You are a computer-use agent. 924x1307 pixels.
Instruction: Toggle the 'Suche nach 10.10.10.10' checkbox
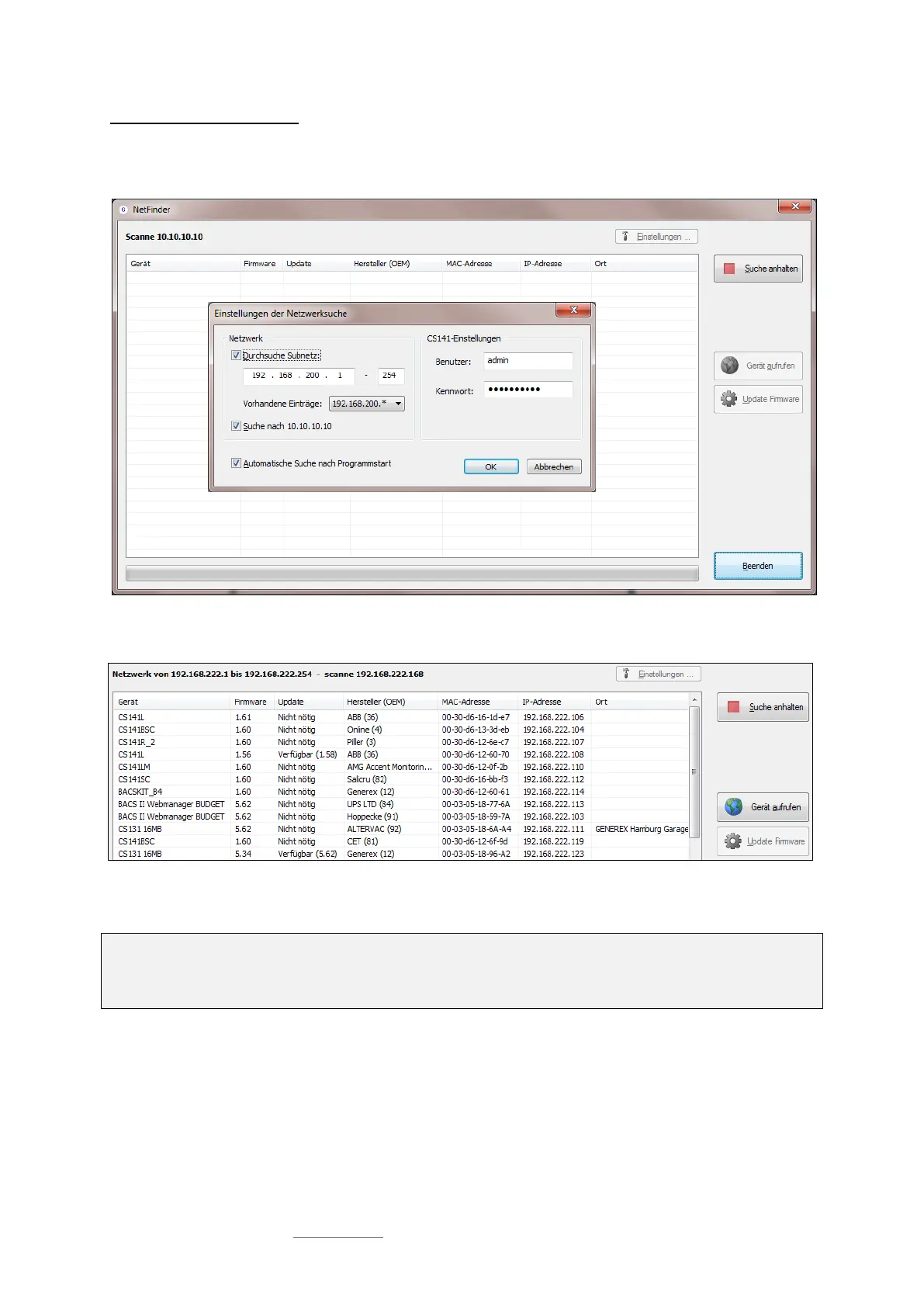[236, 426]
